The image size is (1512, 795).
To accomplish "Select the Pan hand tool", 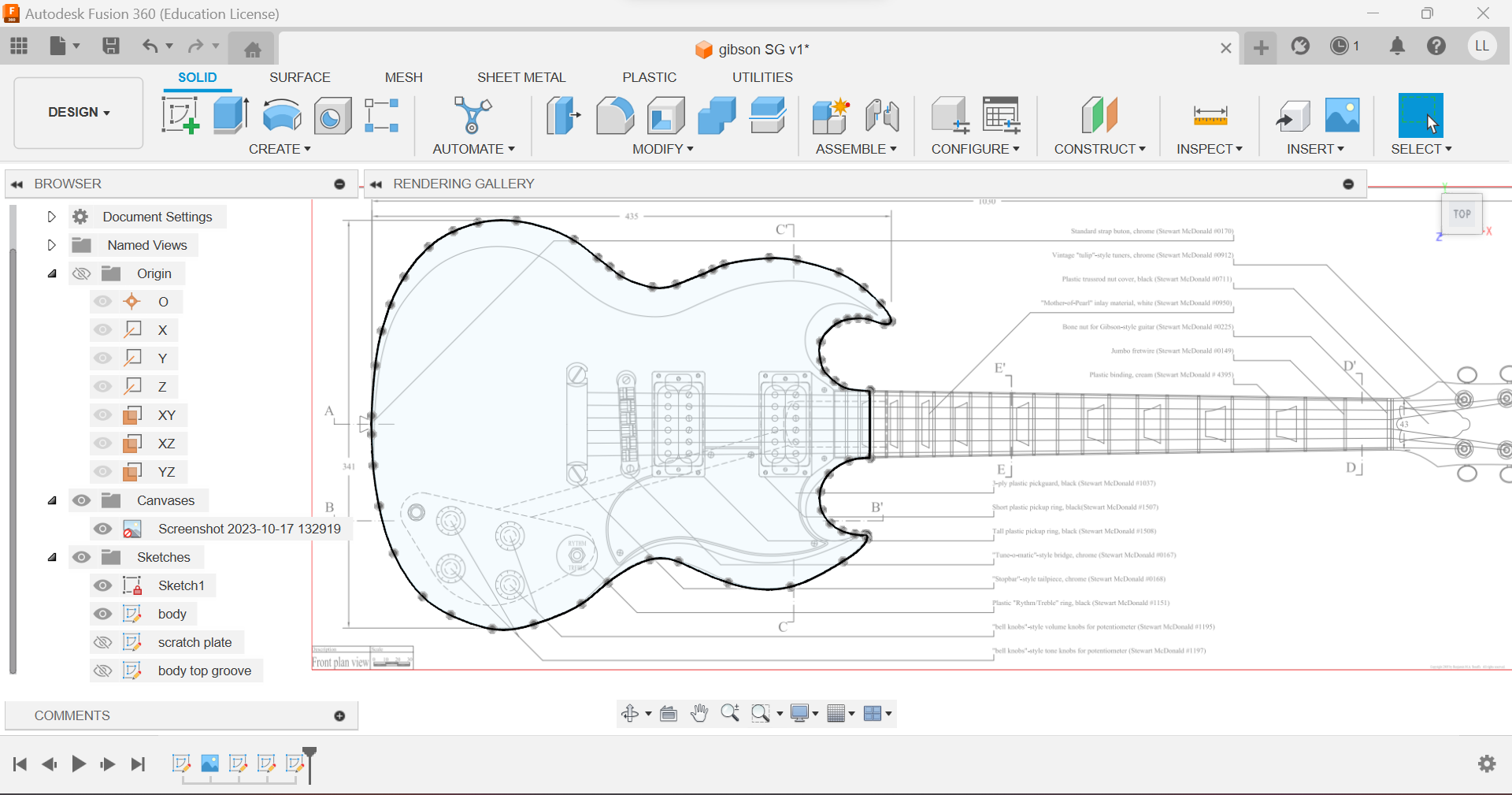I will 699,713.
